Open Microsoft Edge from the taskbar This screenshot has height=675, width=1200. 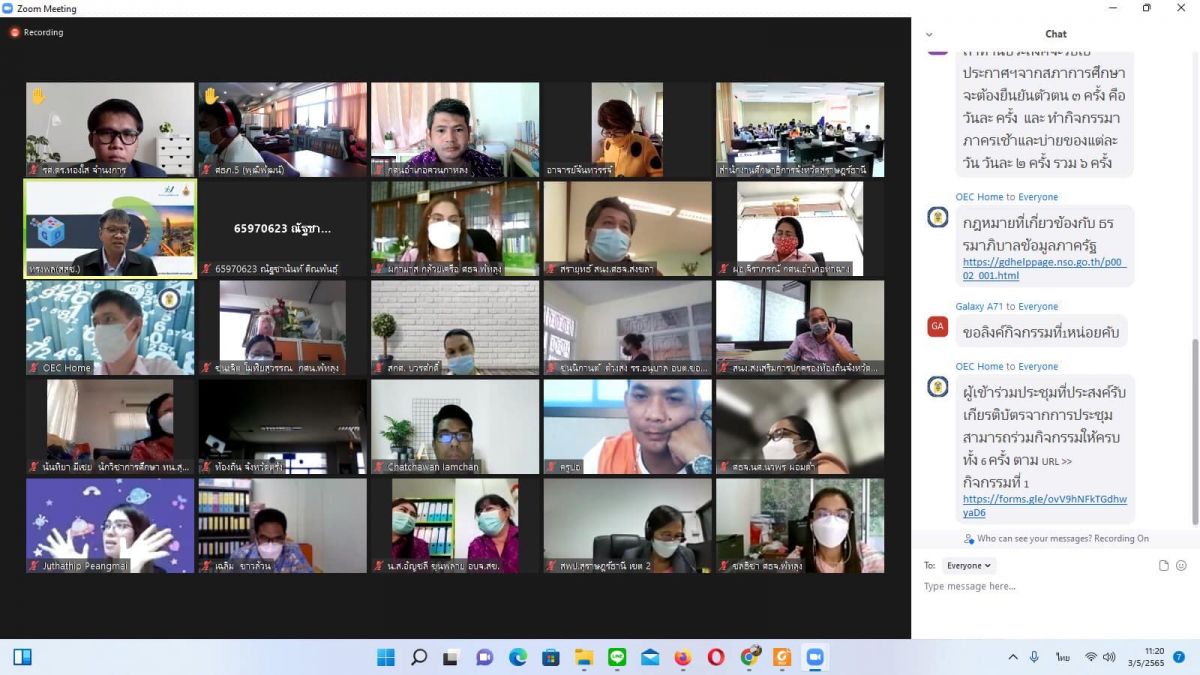point(517,657)
